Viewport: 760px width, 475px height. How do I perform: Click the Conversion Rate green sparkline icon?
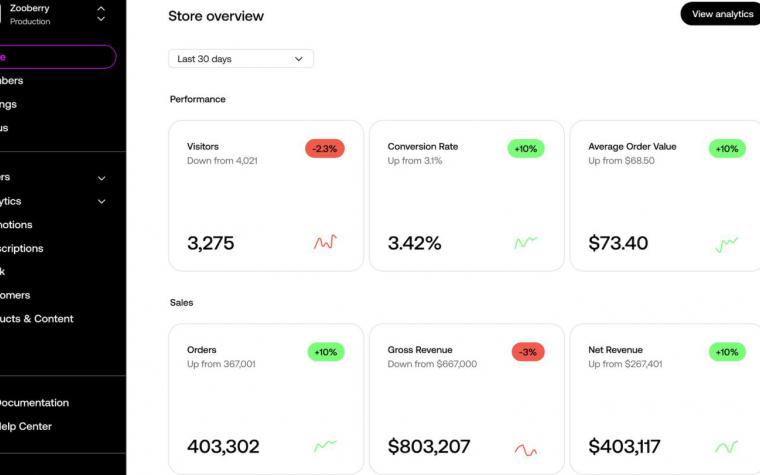(526, 242)
